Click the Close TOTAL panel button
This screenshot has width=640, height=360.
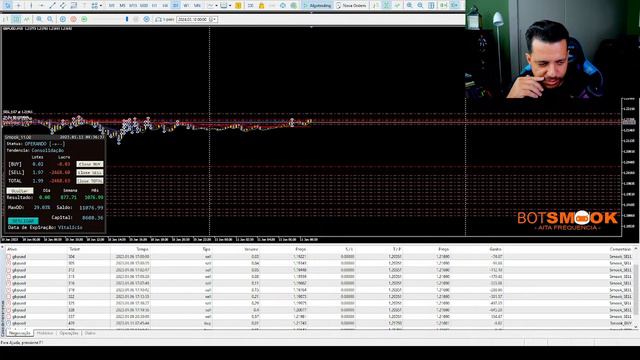90,181
